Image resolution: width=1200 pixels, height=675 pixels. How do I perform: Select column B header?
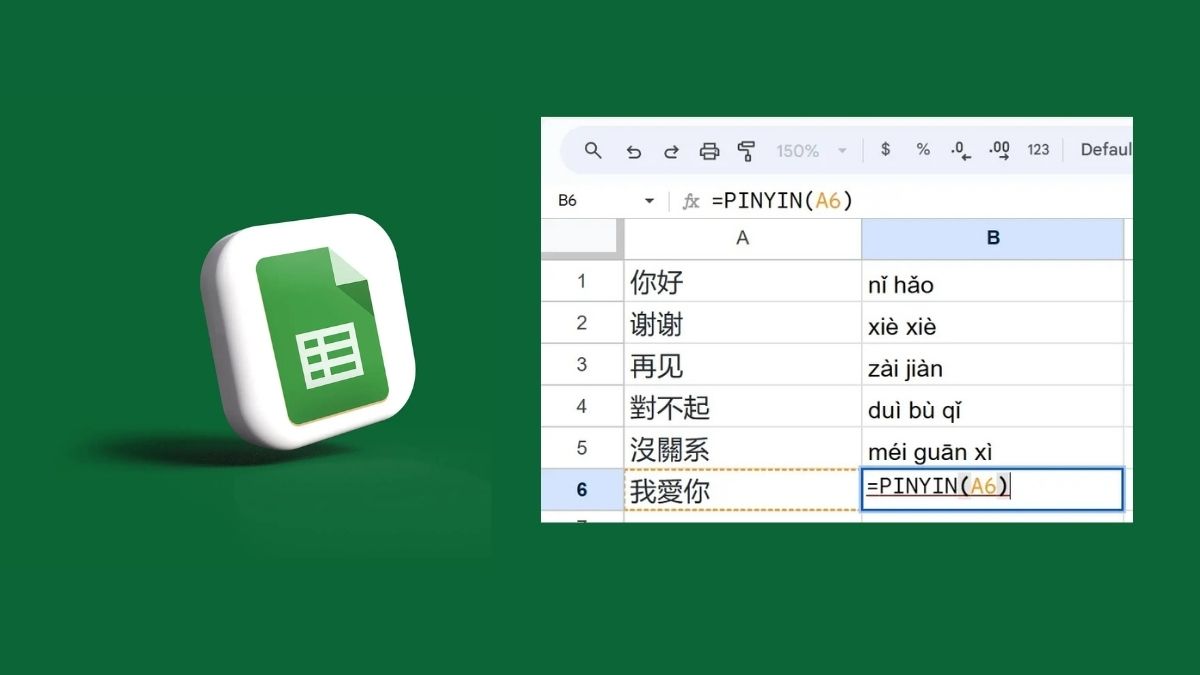(993, 238)
